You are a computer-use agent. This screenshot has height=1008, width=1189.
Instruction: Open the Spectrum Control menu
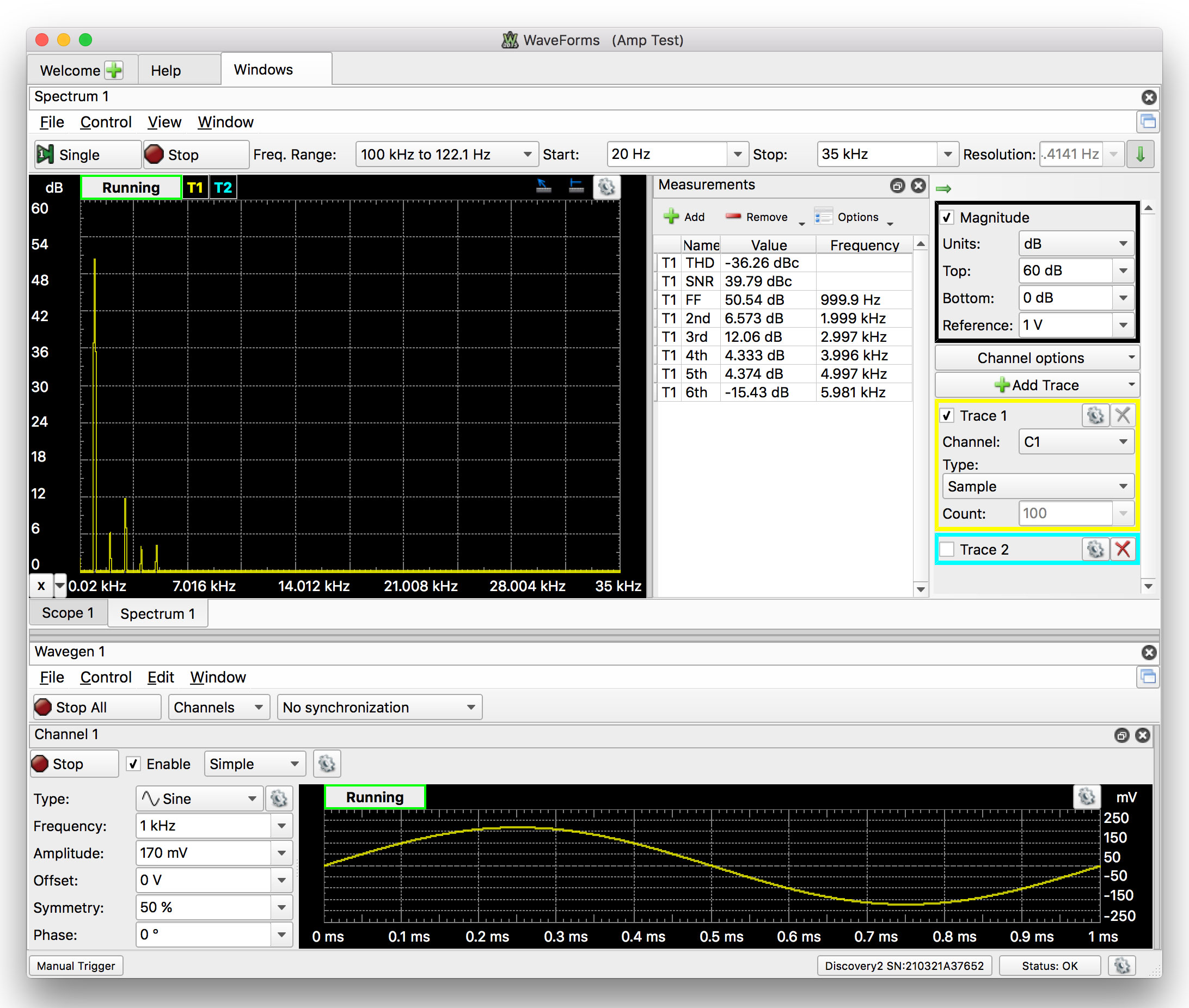[x=106, y=122]
